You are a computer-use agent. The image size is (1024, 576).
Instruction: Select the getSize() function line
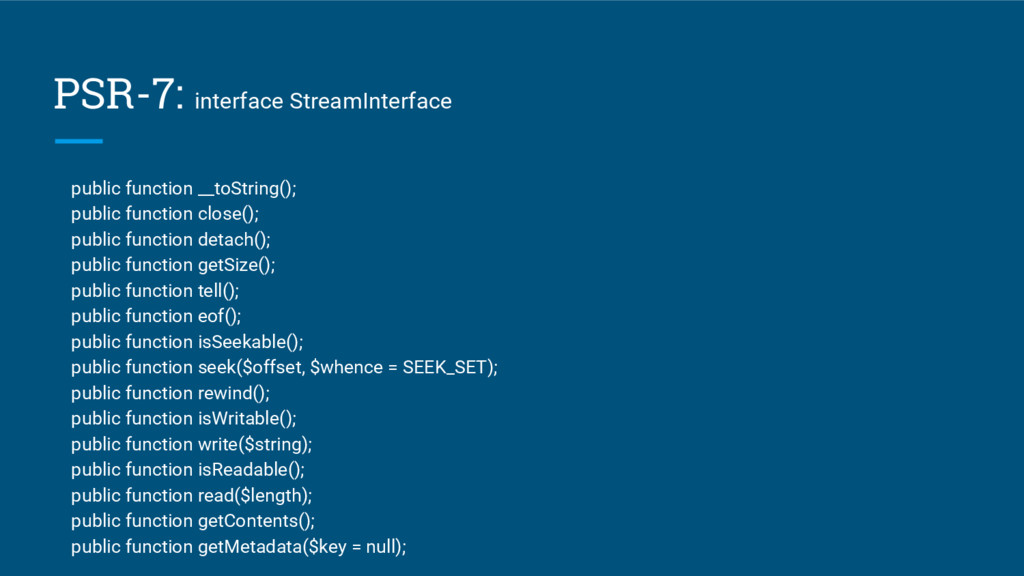tap(173, 265)
